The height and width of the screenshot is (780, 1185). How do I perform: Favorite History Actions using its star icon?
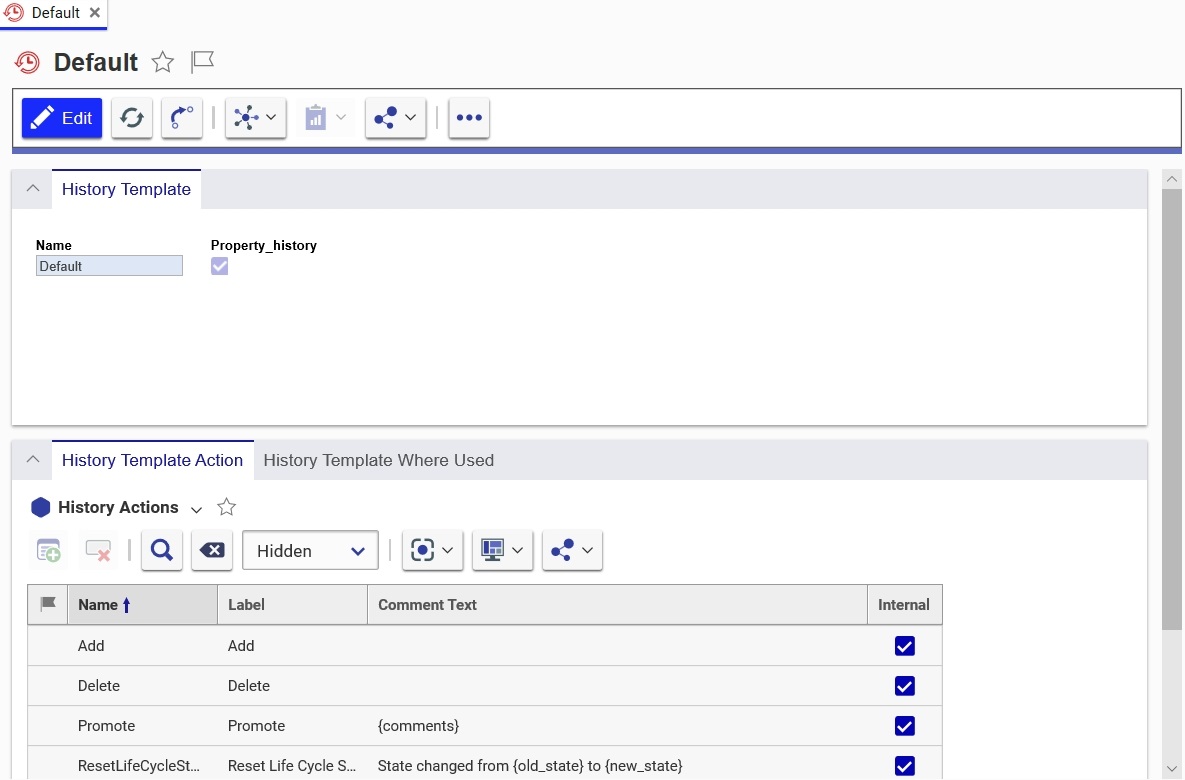pyautogui.click(x=226, y=507)
